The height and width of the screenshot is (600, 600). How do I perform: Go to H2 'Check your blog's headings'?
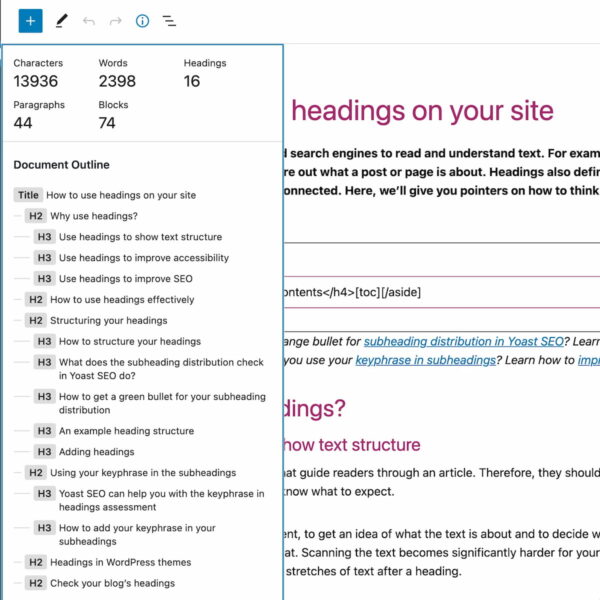100,583
